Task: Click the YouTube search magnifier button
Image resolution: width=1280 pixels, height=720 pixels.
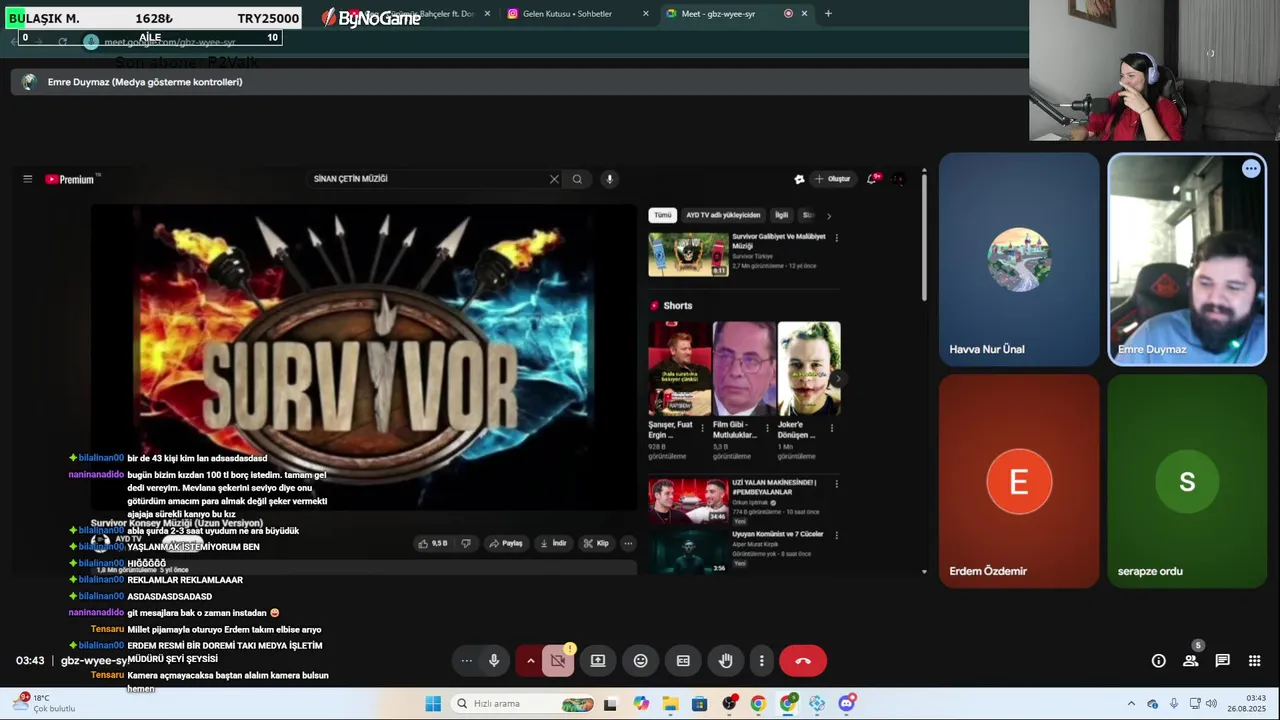Action: [577, 179]
